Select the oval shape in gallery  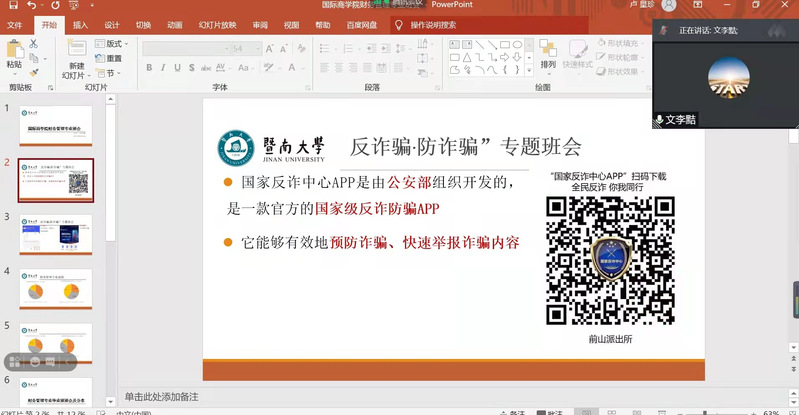tap(517, 44)
